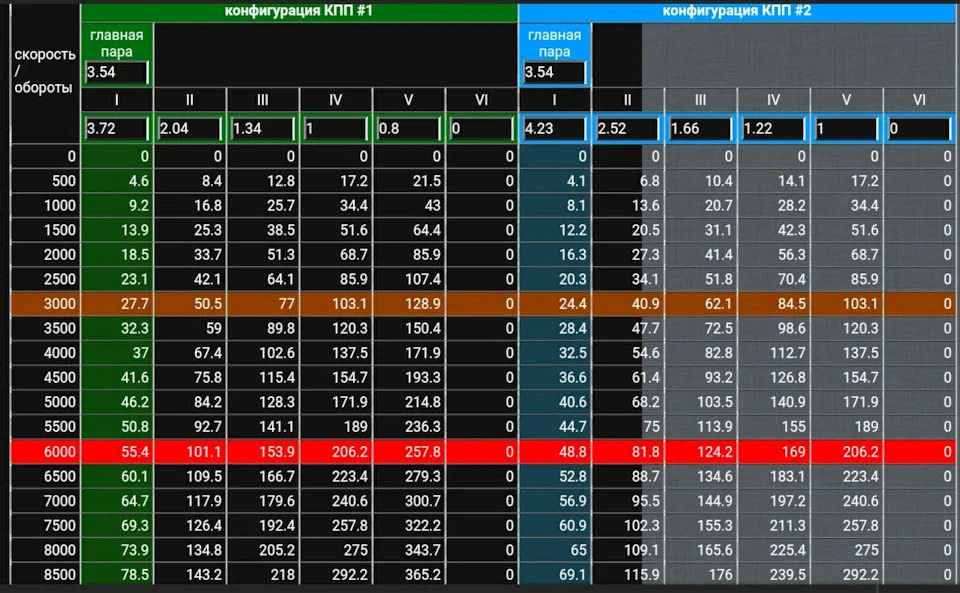Click the 128.9 cell in orange row
Image resolution: width=960 pixels, height=593 pixels.
(x=408, y=304)
